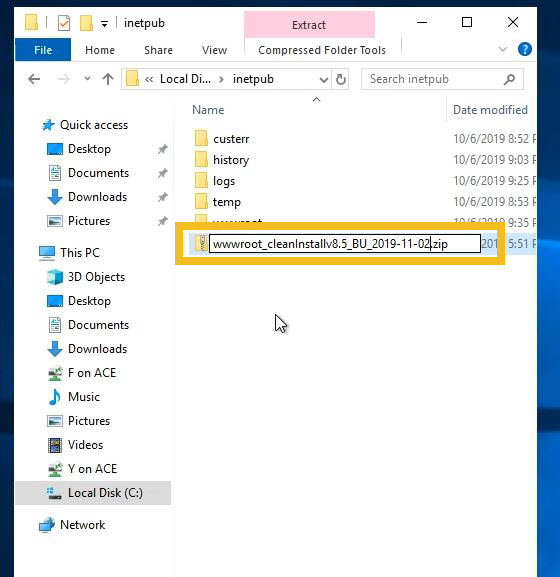Image resolution: width=560 pixels, height=577 pixels.
Task: Click inside the zip file rename box
Action: coord(345,244)
